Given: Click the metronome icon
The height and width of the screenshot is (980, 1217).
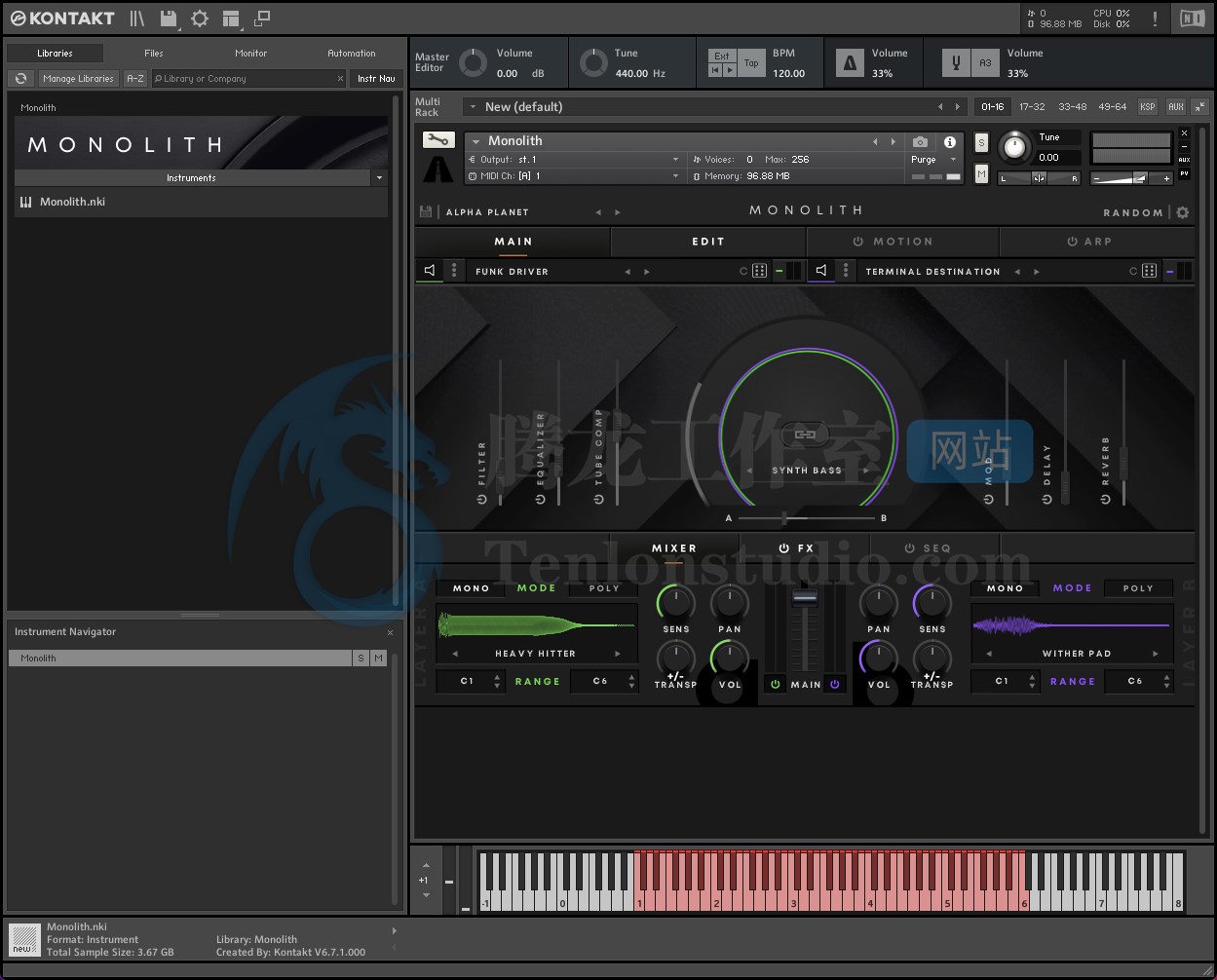Looking at the screenshot, I should tap(850, 63).
